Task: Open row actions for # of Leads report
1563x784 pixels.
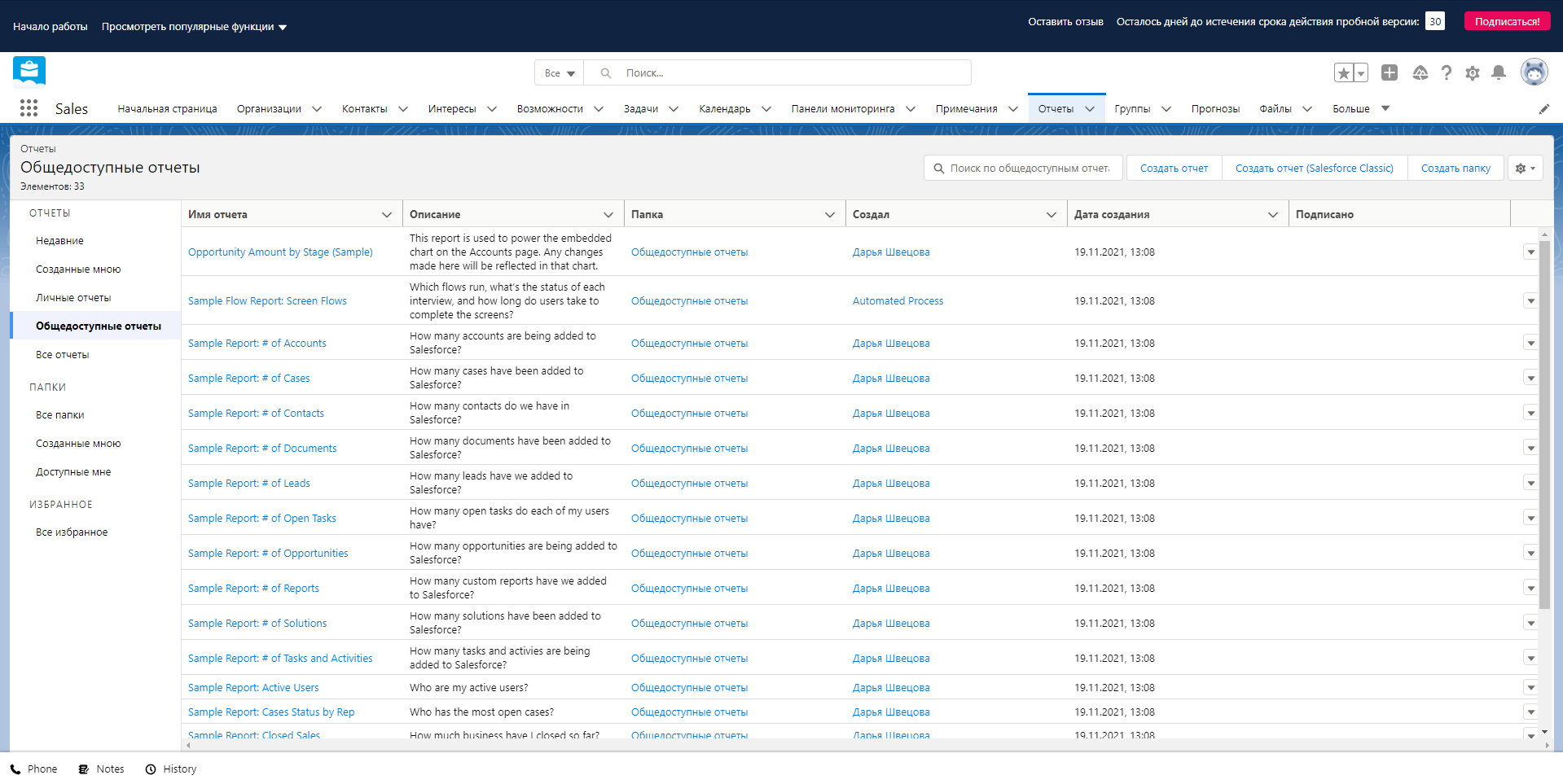Action: point(1530,484)
